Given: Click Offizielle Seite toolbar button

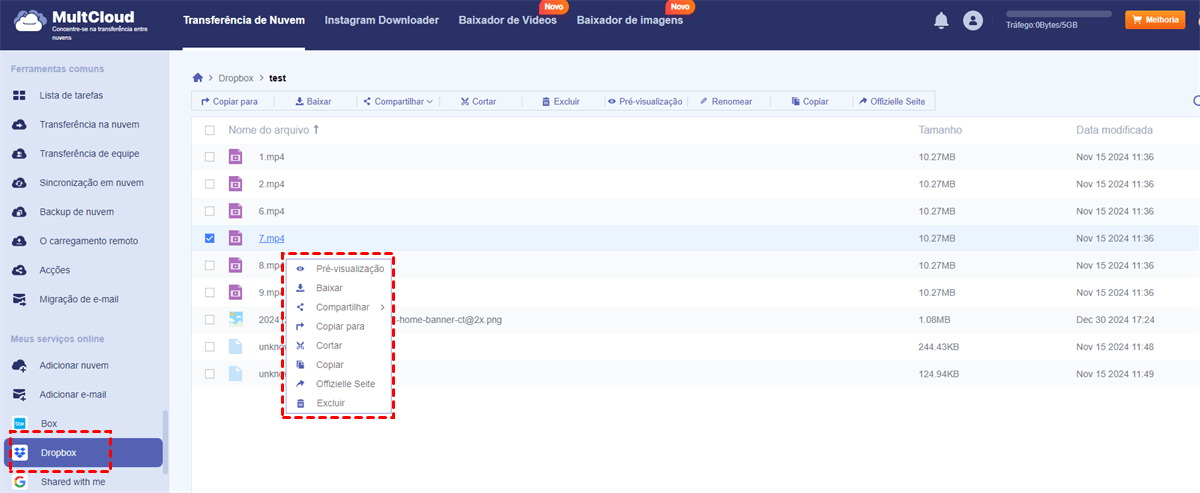Looking at the screenshot, I should (x=892, y=101).
